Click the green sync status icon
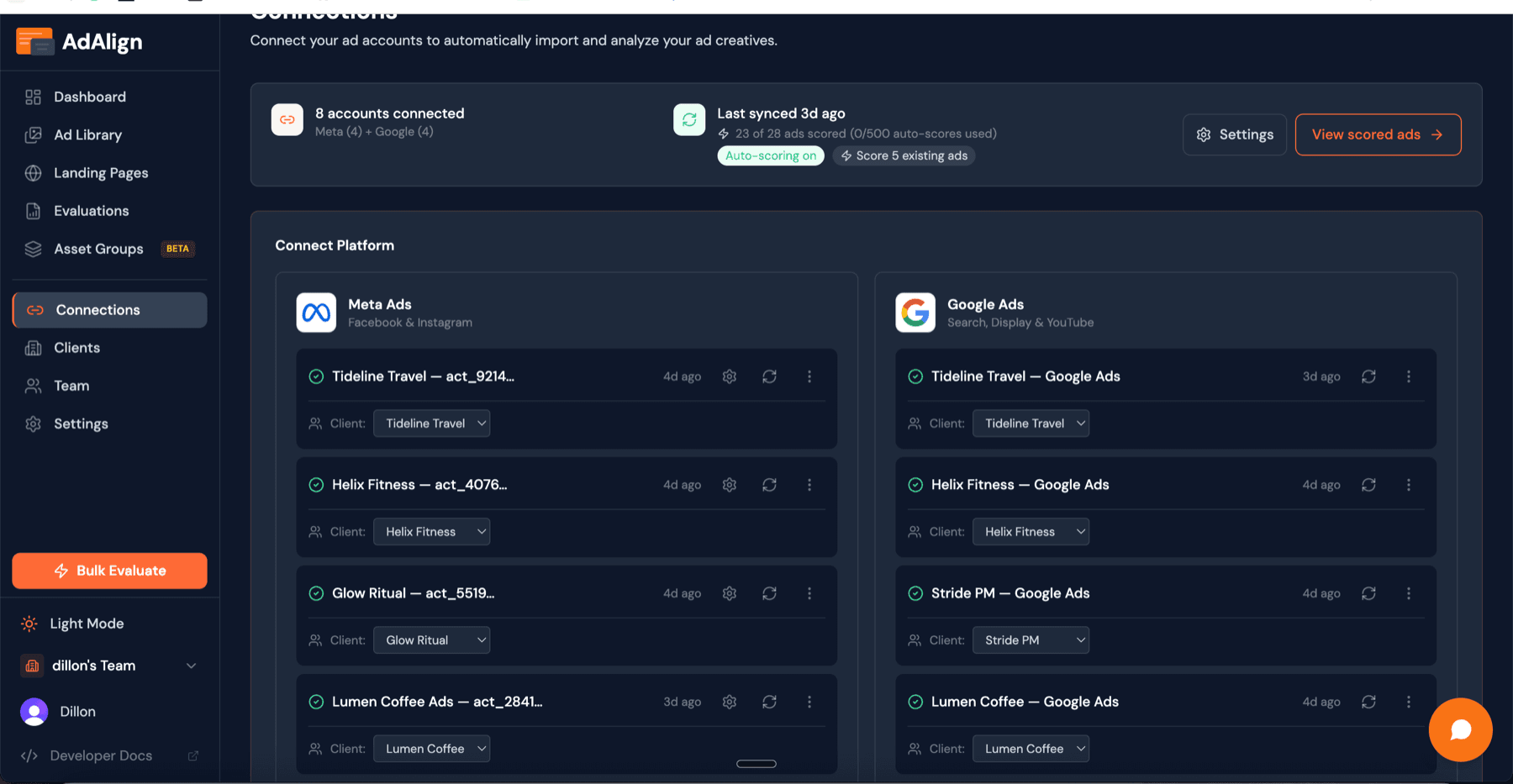 [x=689, y=119]
